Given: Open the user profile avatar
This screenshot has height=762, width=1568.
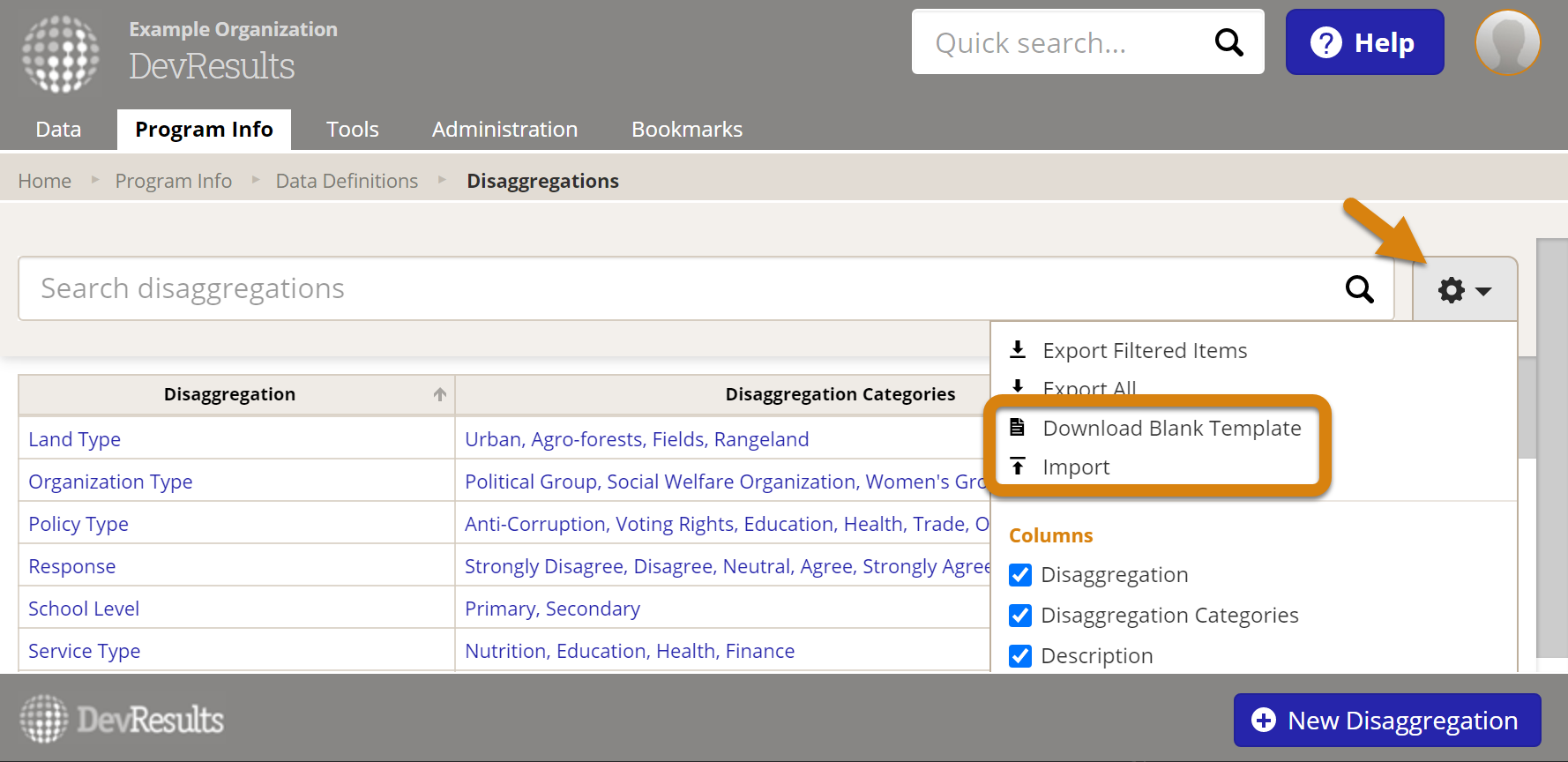Looking at the screenshot, I should (x=1507, y=42).
